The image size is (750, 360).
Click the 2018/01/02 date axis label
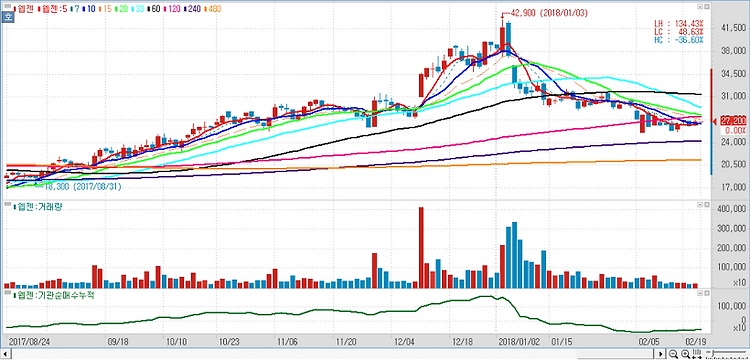(x=518, y=341)
